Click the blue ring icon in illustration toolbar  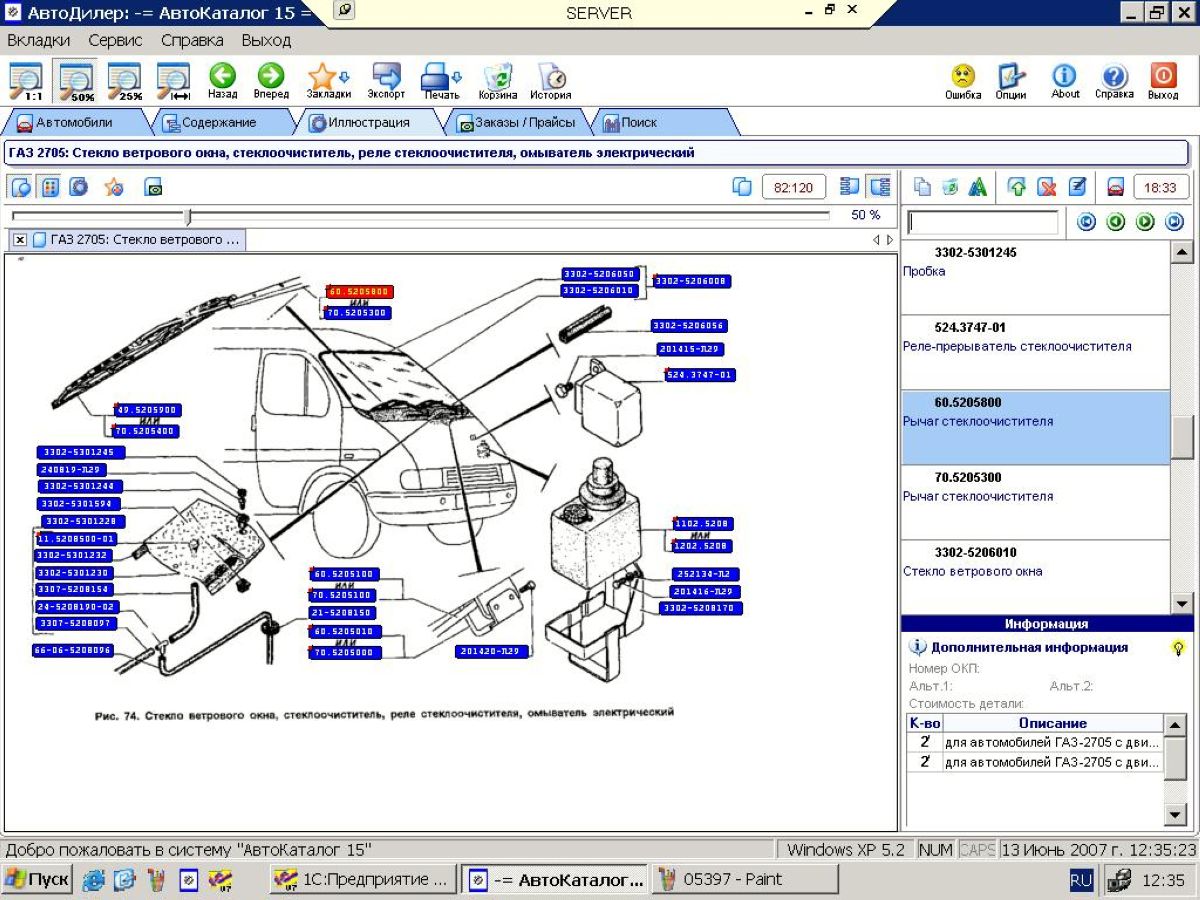coord(79,187)
